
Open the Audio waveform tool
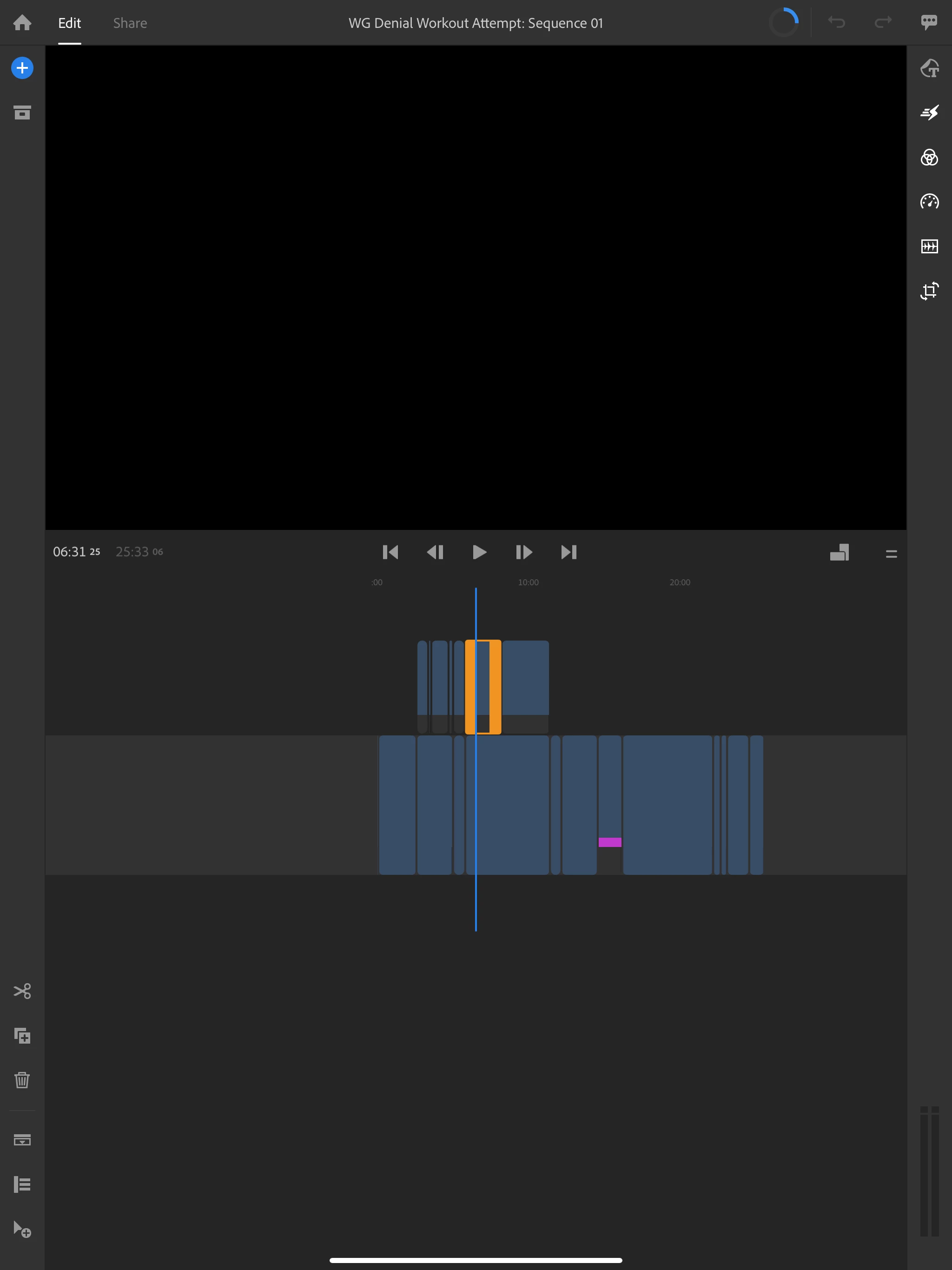point(929,246)
